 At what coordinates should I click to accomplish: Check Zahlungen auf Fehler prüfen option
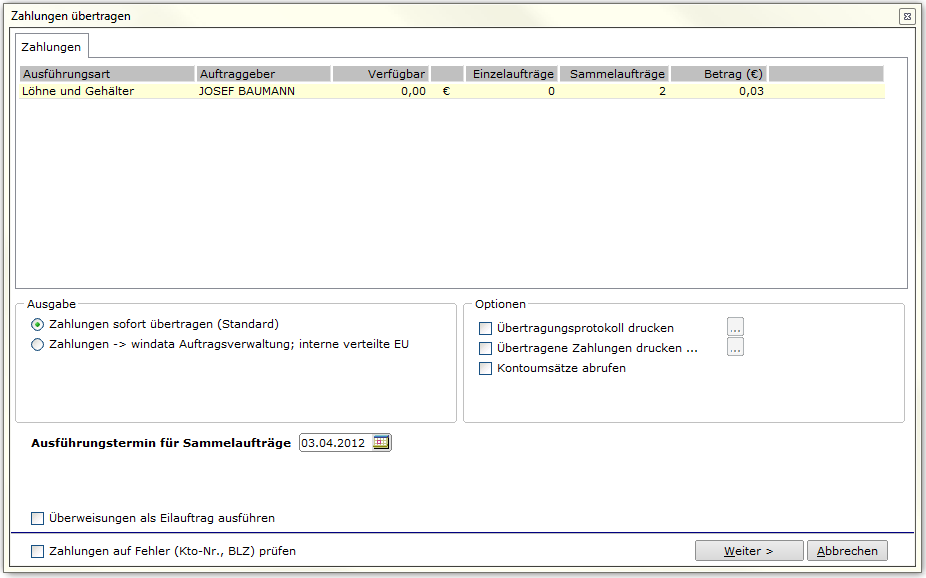click(x=37, y=551)
